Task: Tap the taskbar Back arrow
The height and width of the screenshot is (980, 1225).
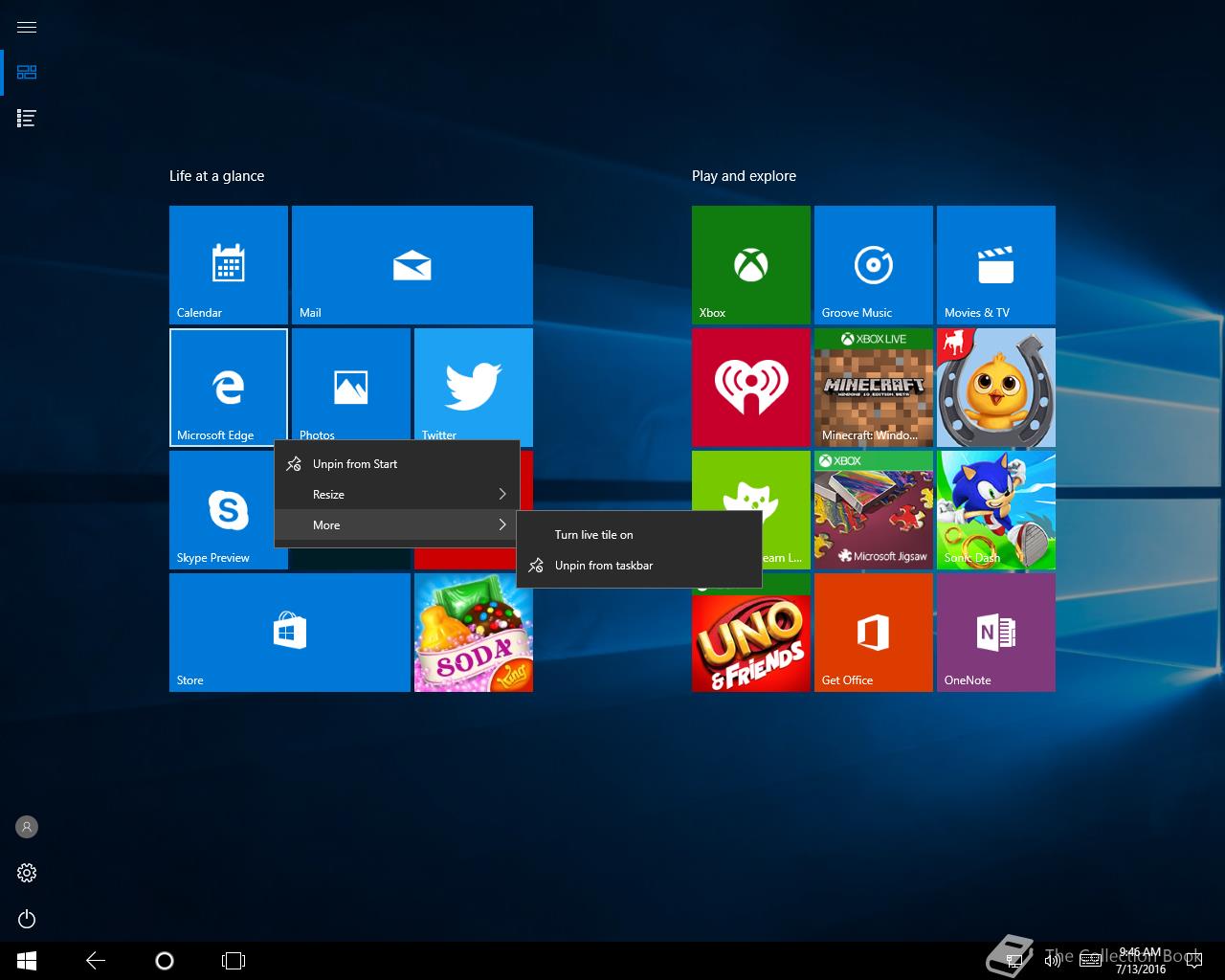Action: pyautogui.click(x=96, y=961)
